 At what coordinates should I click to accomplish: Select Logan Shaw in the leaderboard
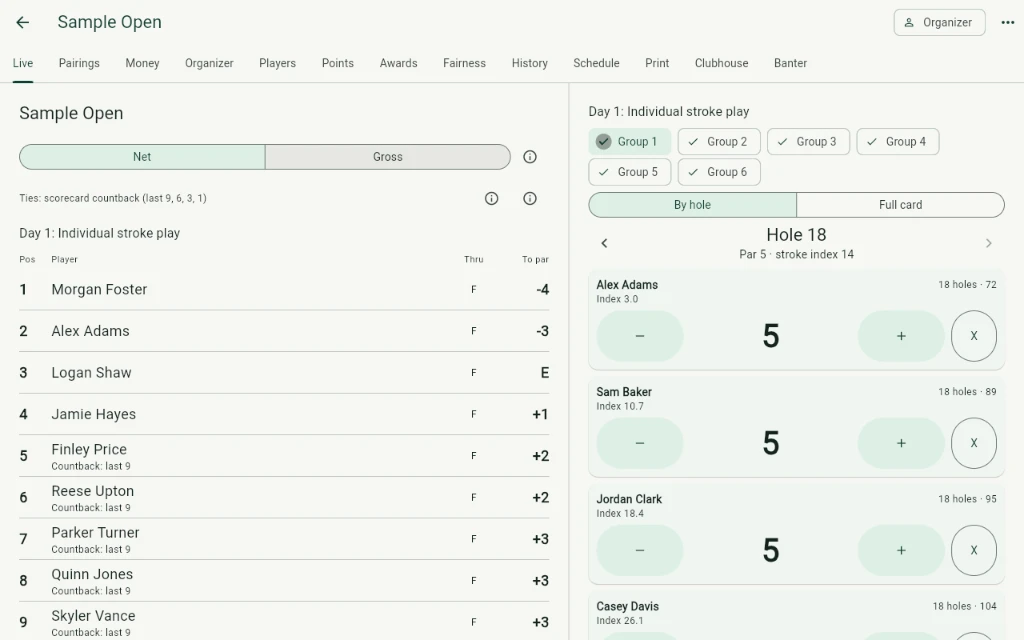coord(284,373)
